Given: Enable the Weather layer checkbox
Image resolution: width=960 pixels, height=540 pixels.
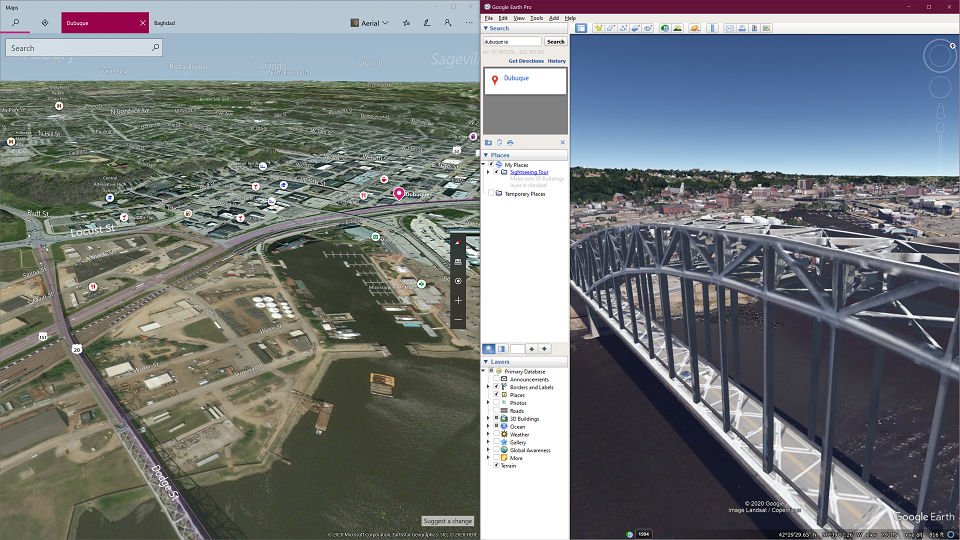Looking at the screenshot, I should point(497,433).
